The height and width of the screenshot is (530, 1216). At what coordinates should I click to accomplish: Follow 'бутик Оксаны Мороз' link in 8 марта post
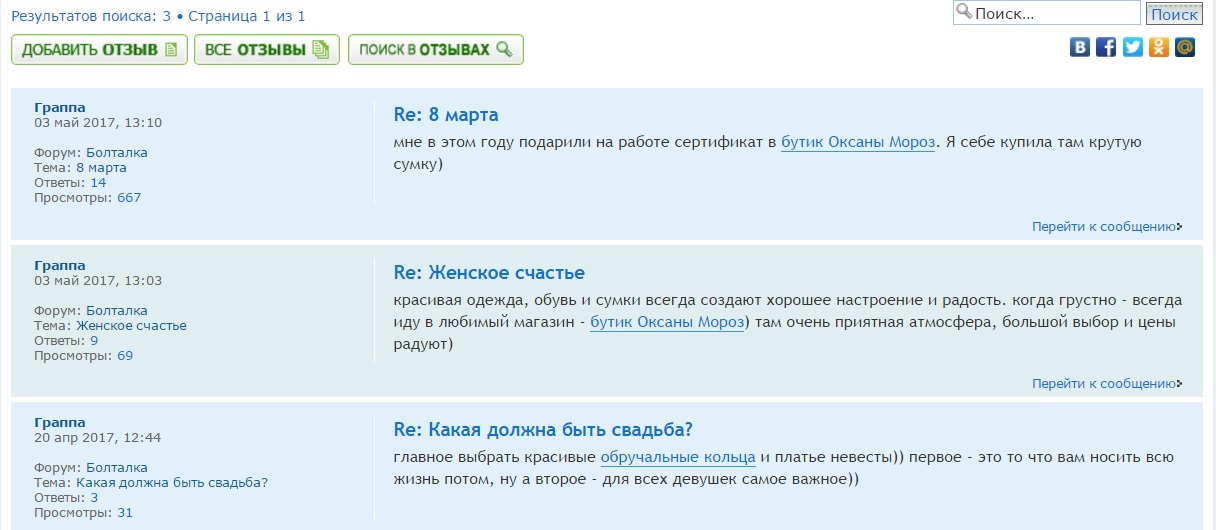point(858,142)
